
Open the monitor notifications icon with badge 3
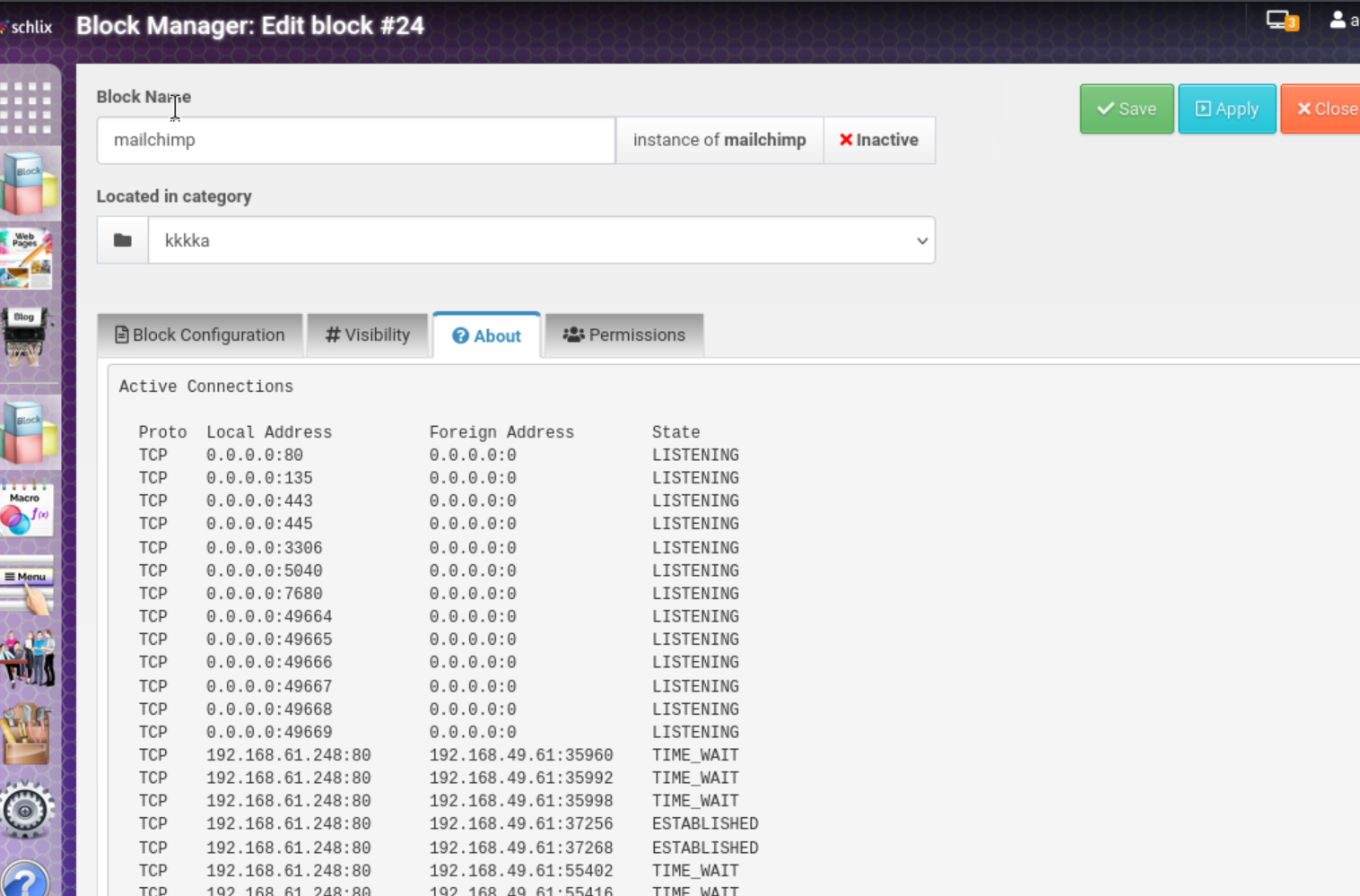(1281, 21)
